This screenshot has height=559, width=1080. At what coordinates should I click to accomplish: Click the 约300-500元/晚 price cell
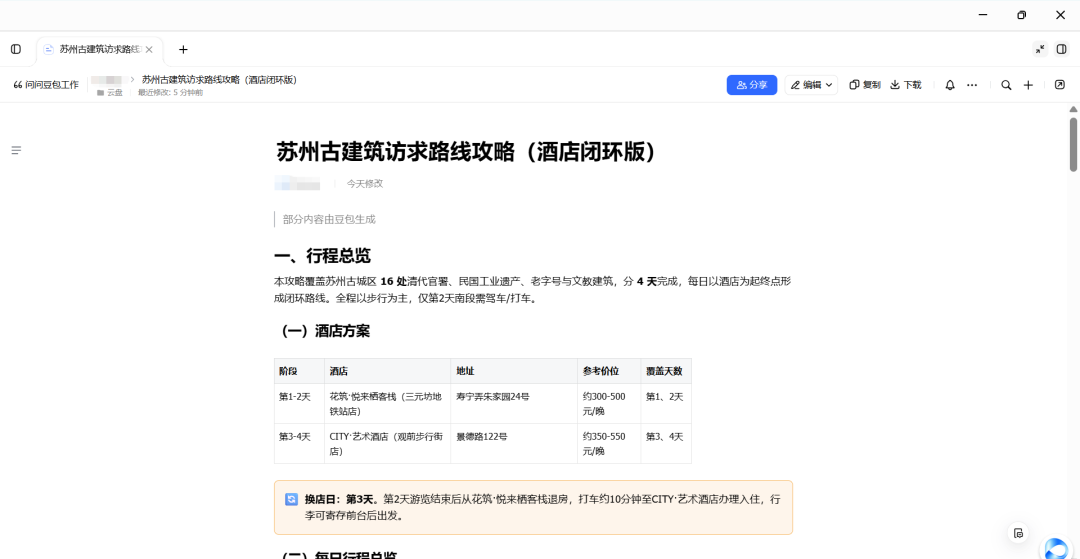point(609,403)
